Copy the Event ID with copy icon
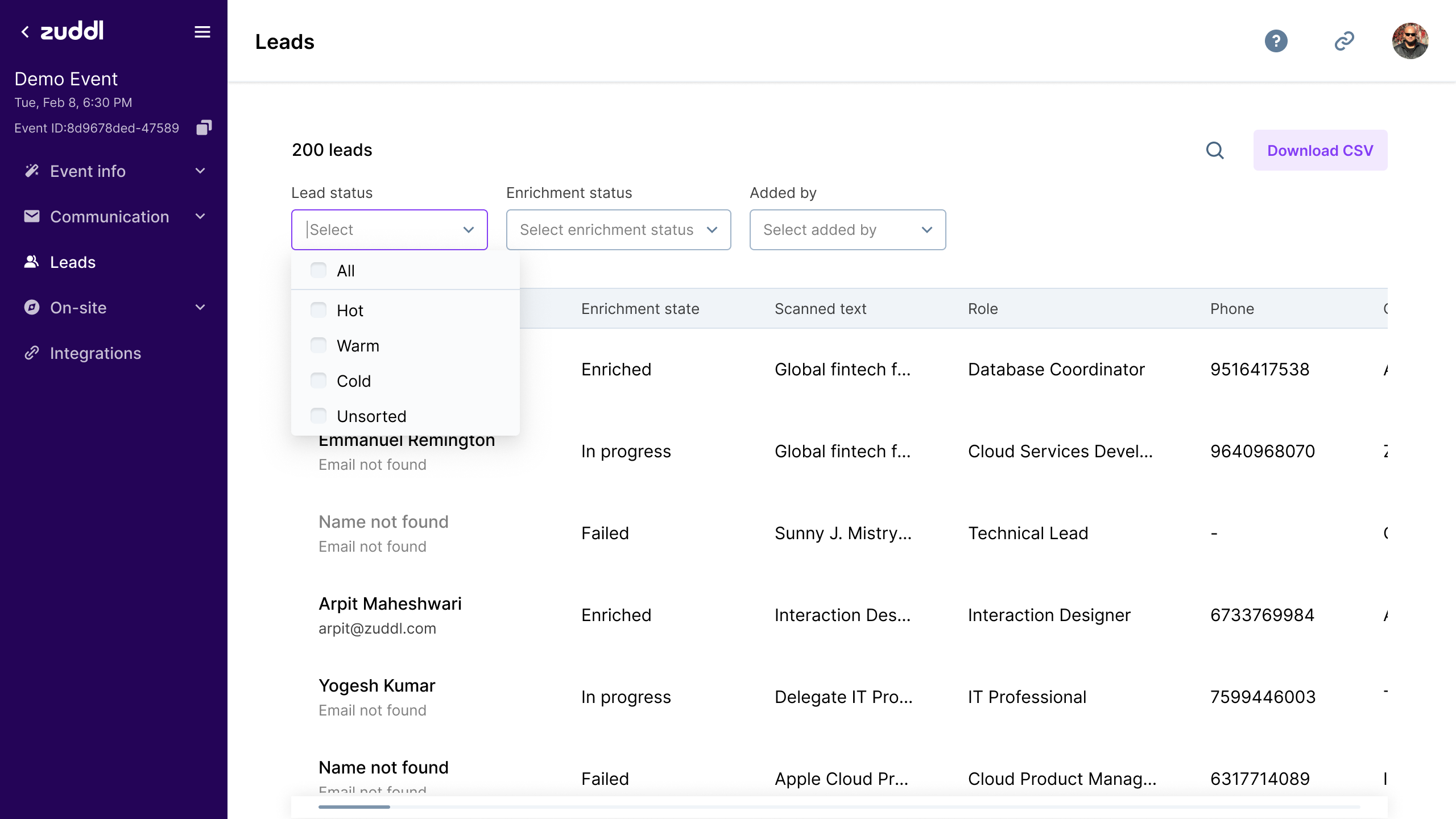Screen dimensions: 1456x819 point(204,127)
